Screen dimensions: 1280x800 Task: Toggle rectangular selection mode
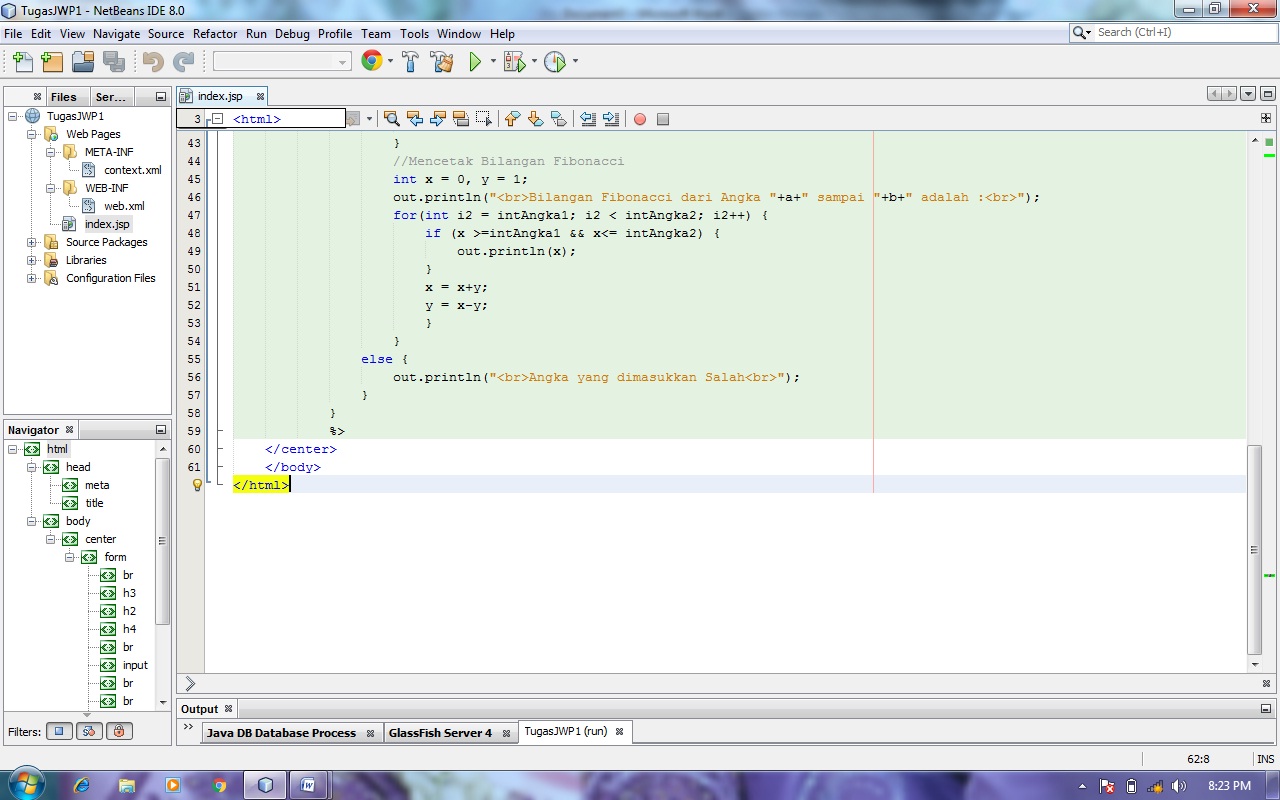(485, 119)
